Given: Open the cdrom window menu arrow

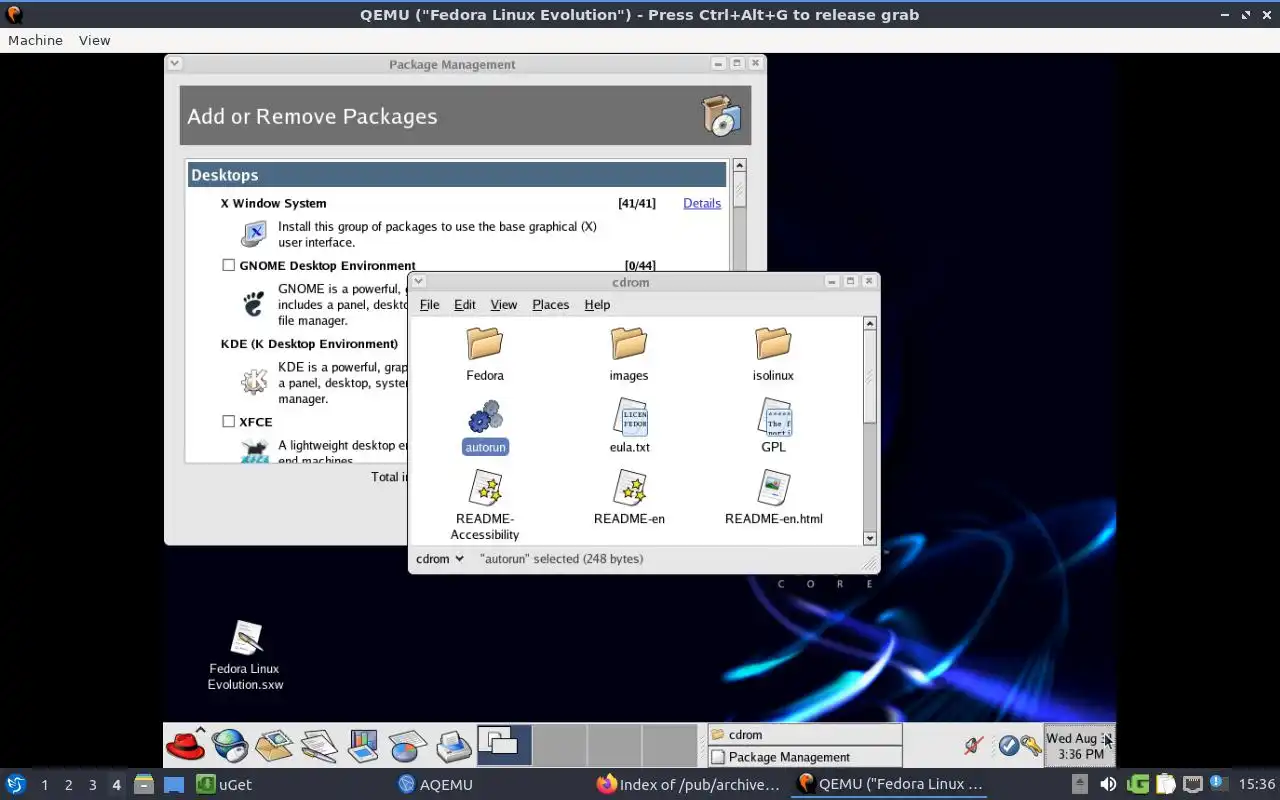Looking at the screenshot, I should [x=419, y=282].
